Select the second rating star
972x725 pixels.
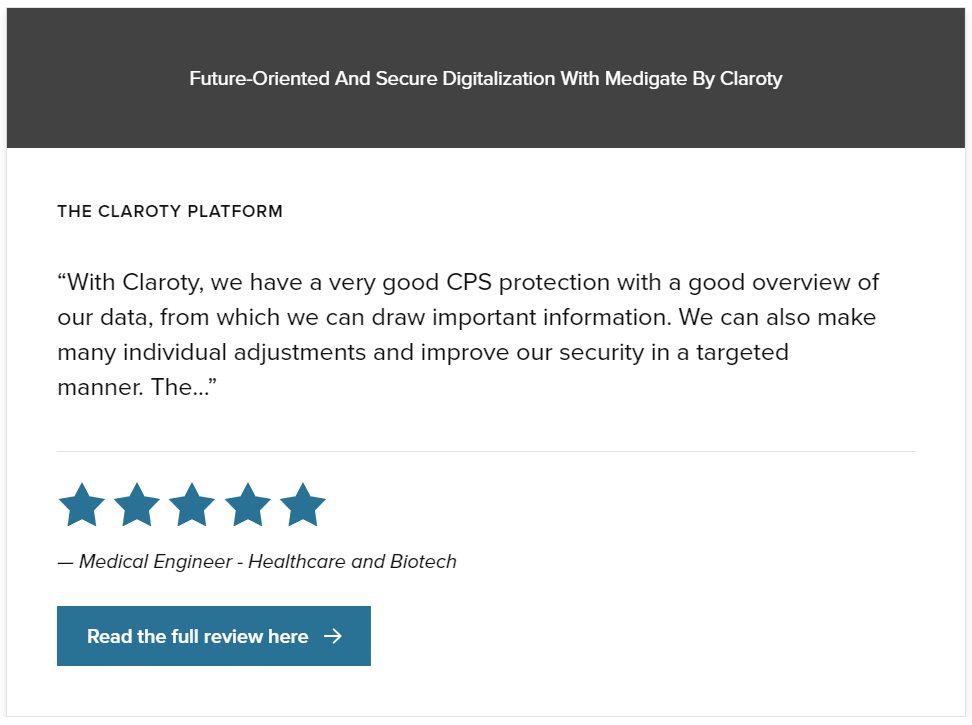137,505
